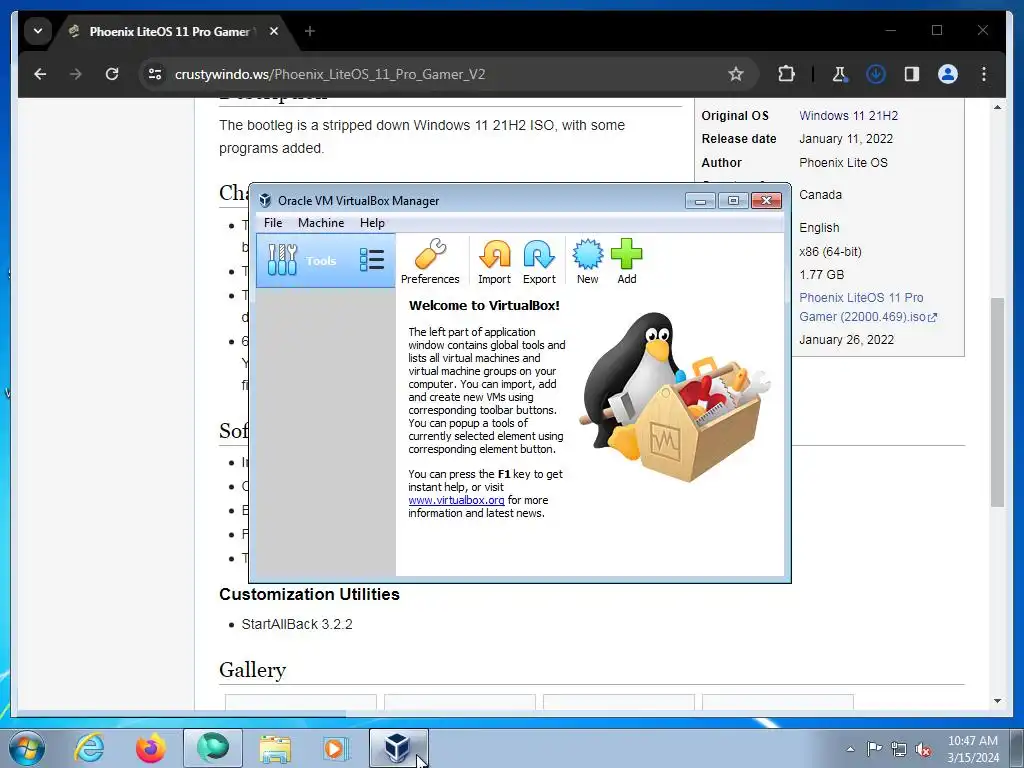Open a new Chrome tab

pyautogui.click(x=310, y=31)
